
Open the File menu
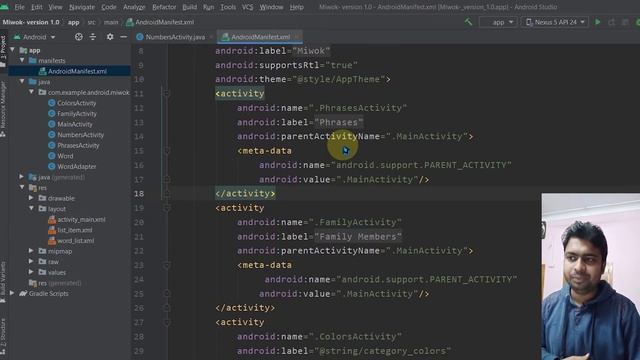tap(20, 7)
